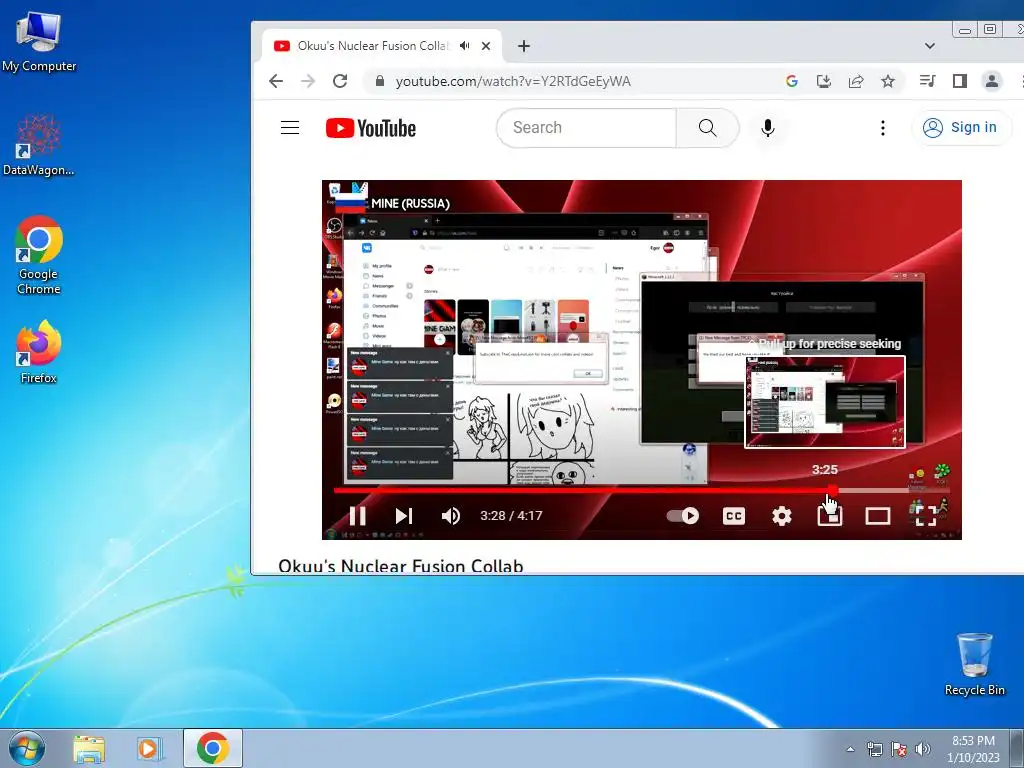Open the Windows Start menu
The height and width of the screenshot is (768, 1024).
pos(26,748)
